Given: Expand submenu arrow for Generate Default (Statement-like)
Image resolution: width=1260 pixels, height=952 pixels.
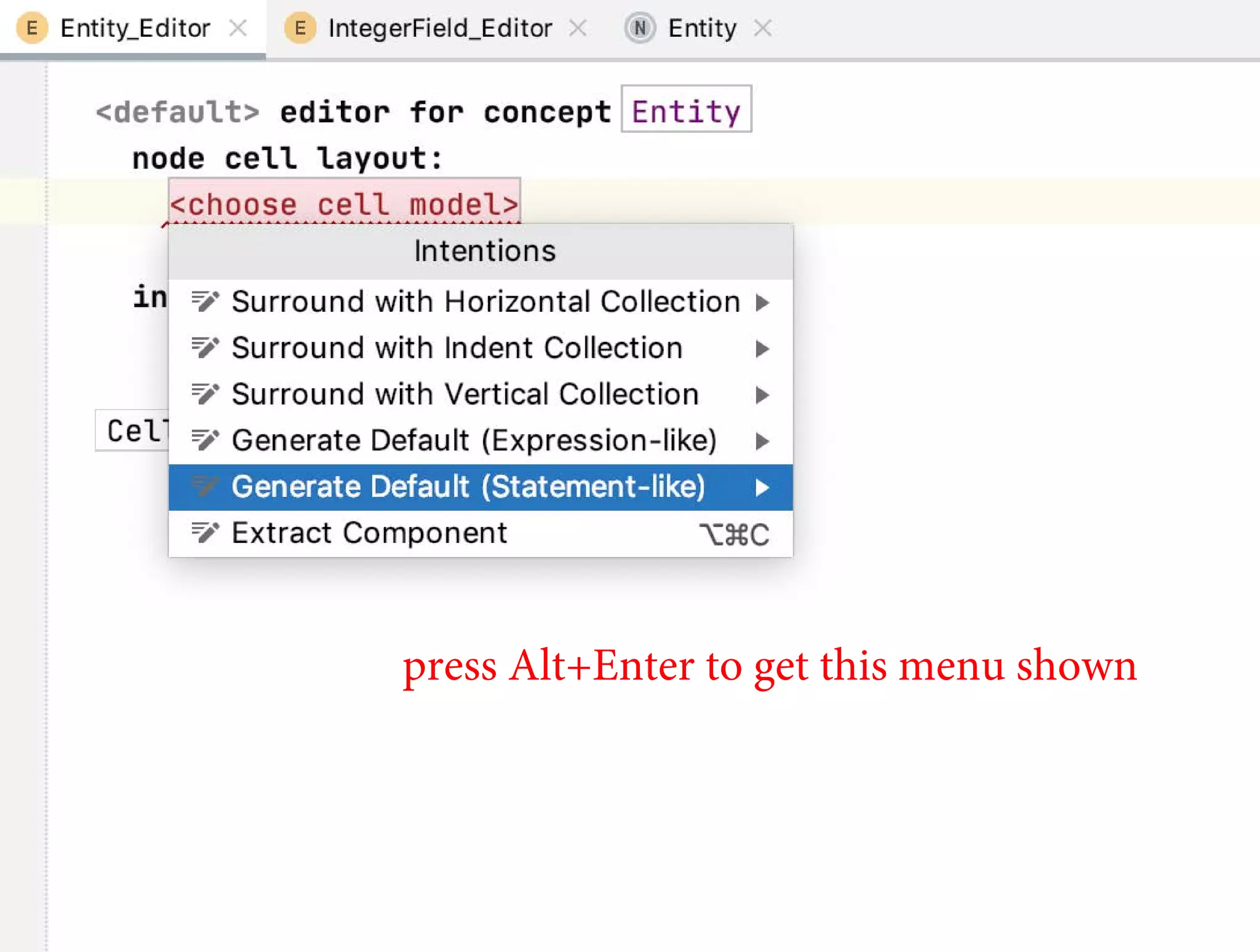Looking at the screenshot, I should coord(762,488).
